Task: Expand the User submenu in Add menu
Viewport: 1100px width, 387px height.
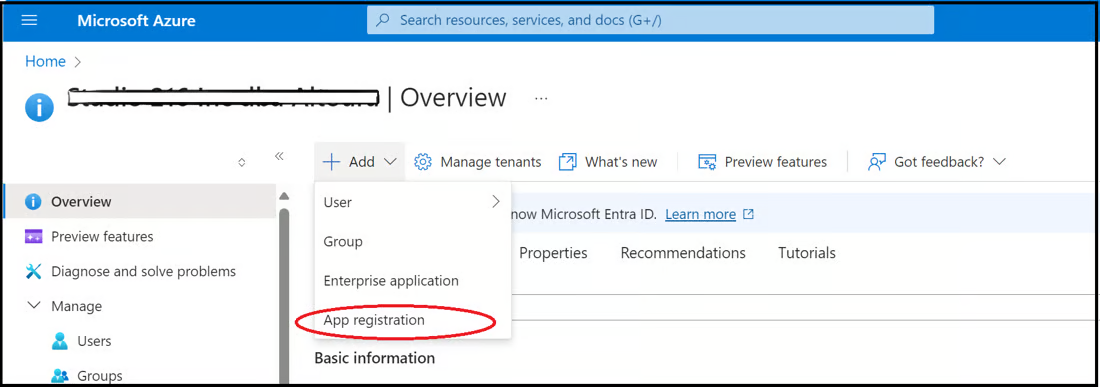Action: [412, 202]
